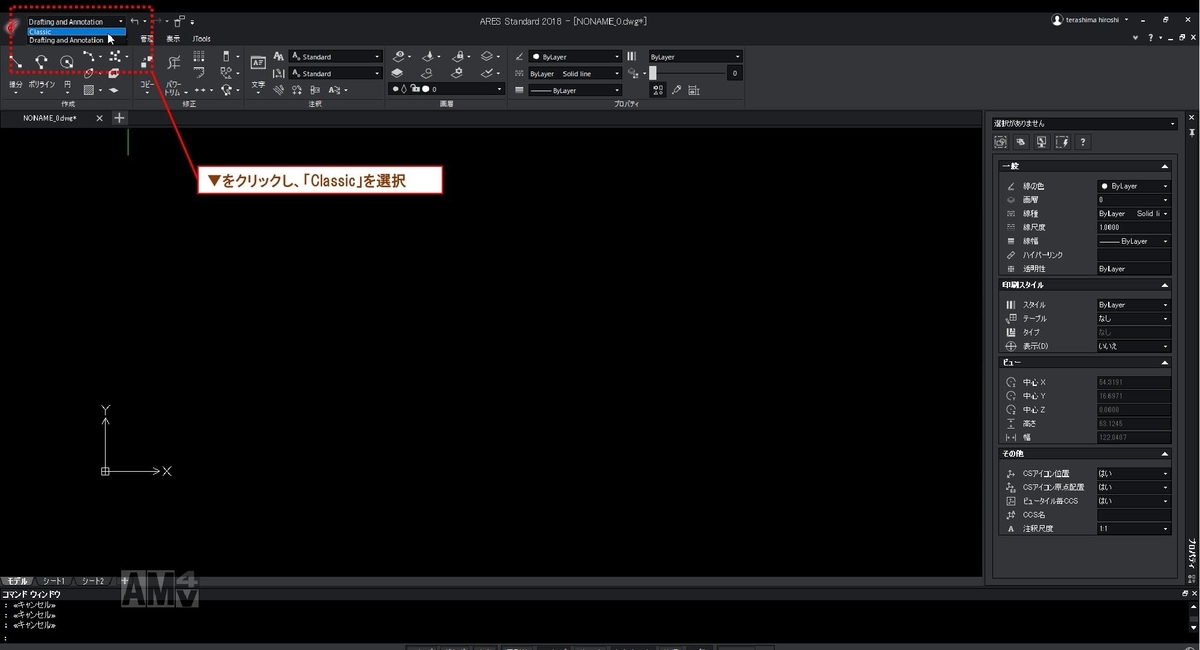Image resolution: width=1200 pixels, height=650 pixels.
Task: Open the 線の色 ByLayer dropdown
Action: tap(1164, 186)
